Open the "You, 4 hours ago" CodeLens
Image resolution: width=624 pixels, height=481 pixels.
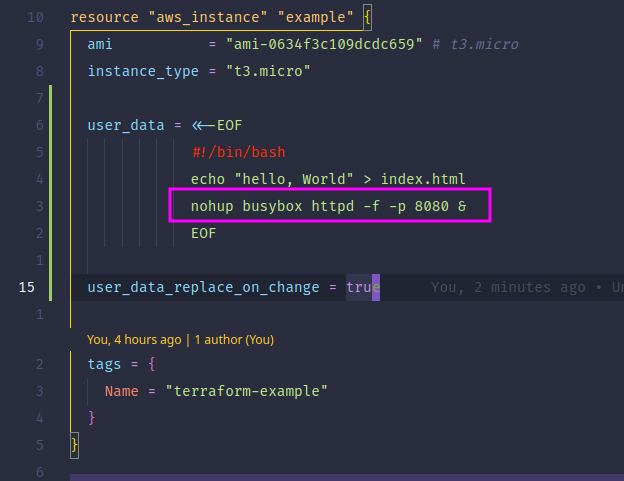pos(134,340)
